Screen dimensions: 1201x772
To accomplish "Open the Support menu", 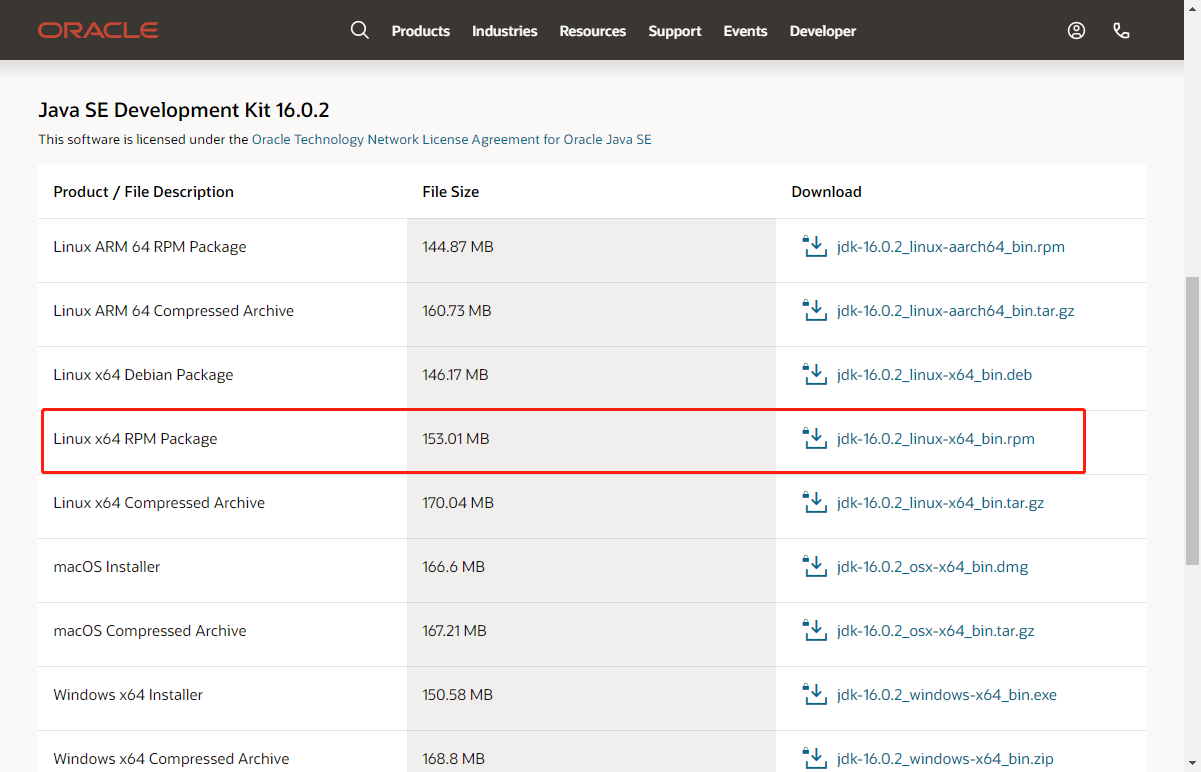I will tap(675, 31).
